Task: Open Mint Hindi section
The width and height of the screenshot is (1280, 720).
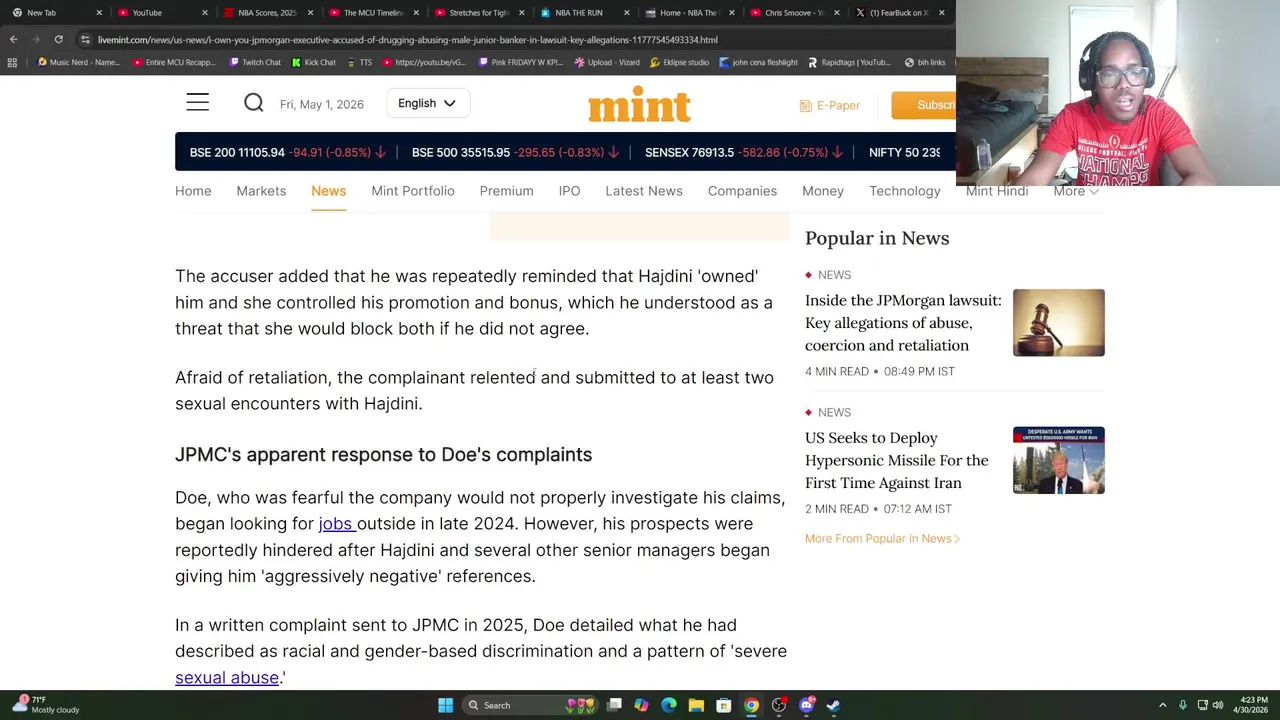Action: [997, 191]
